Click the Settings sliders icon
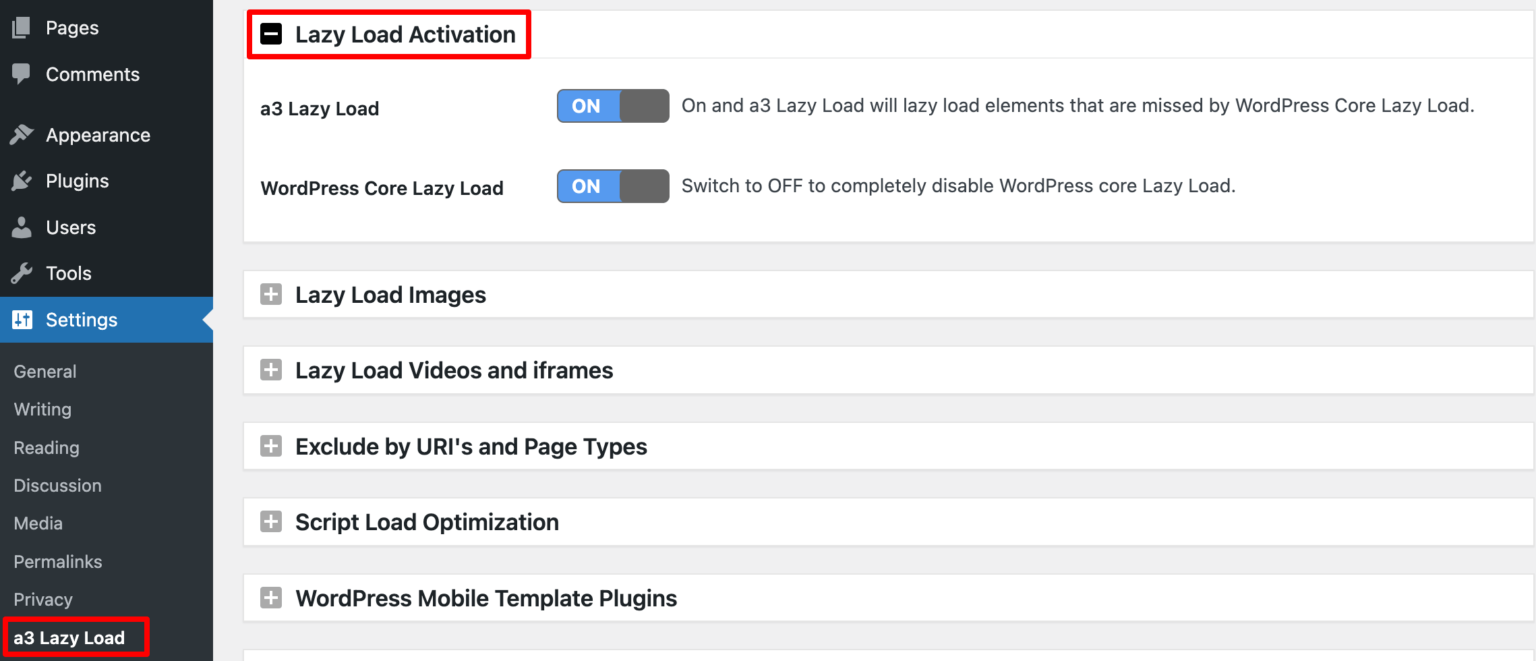 21,319
